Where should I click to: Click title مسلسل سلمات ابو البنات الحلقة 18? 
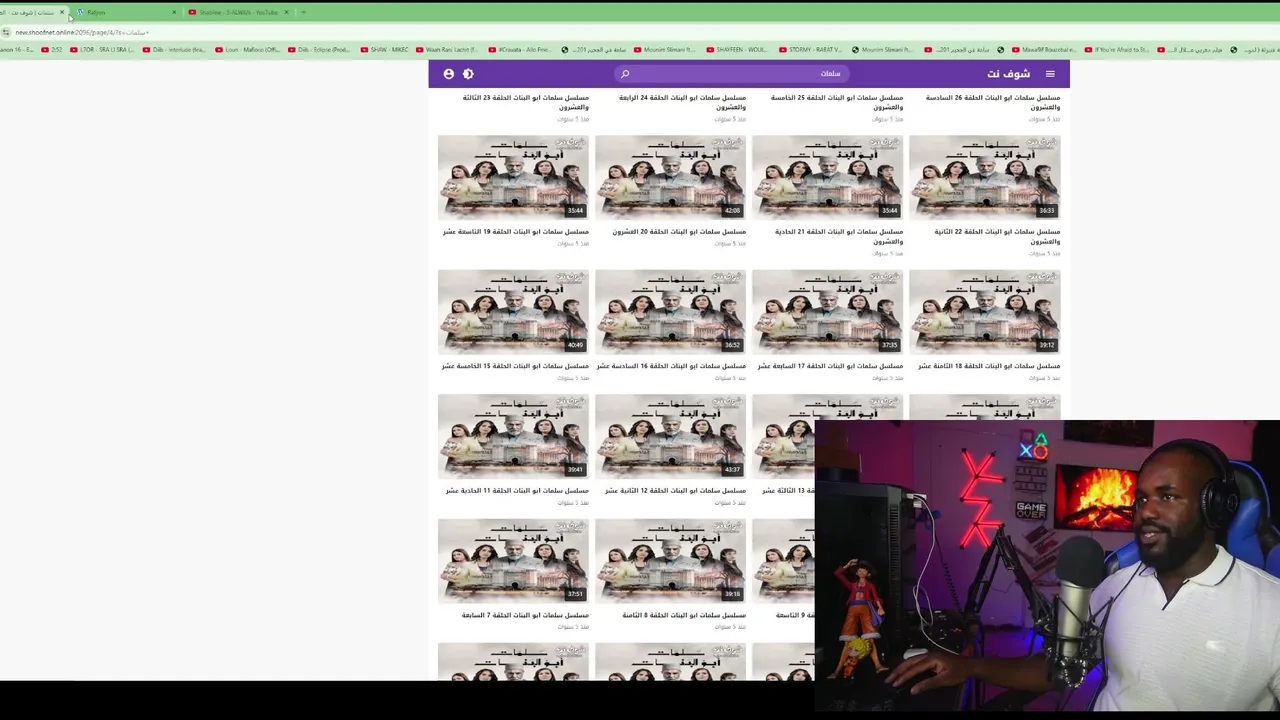[x=989, y=366]
